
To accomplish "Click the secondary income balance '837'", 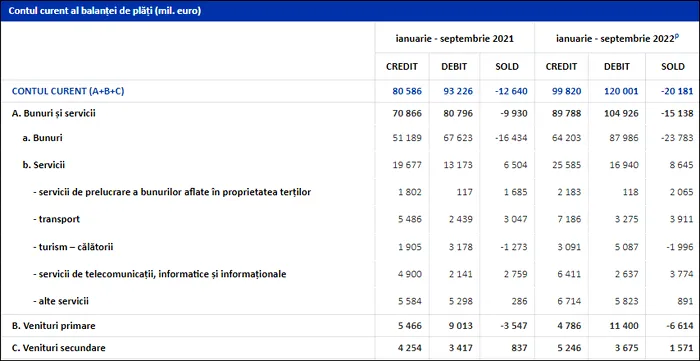I will (x=520, y=348).
